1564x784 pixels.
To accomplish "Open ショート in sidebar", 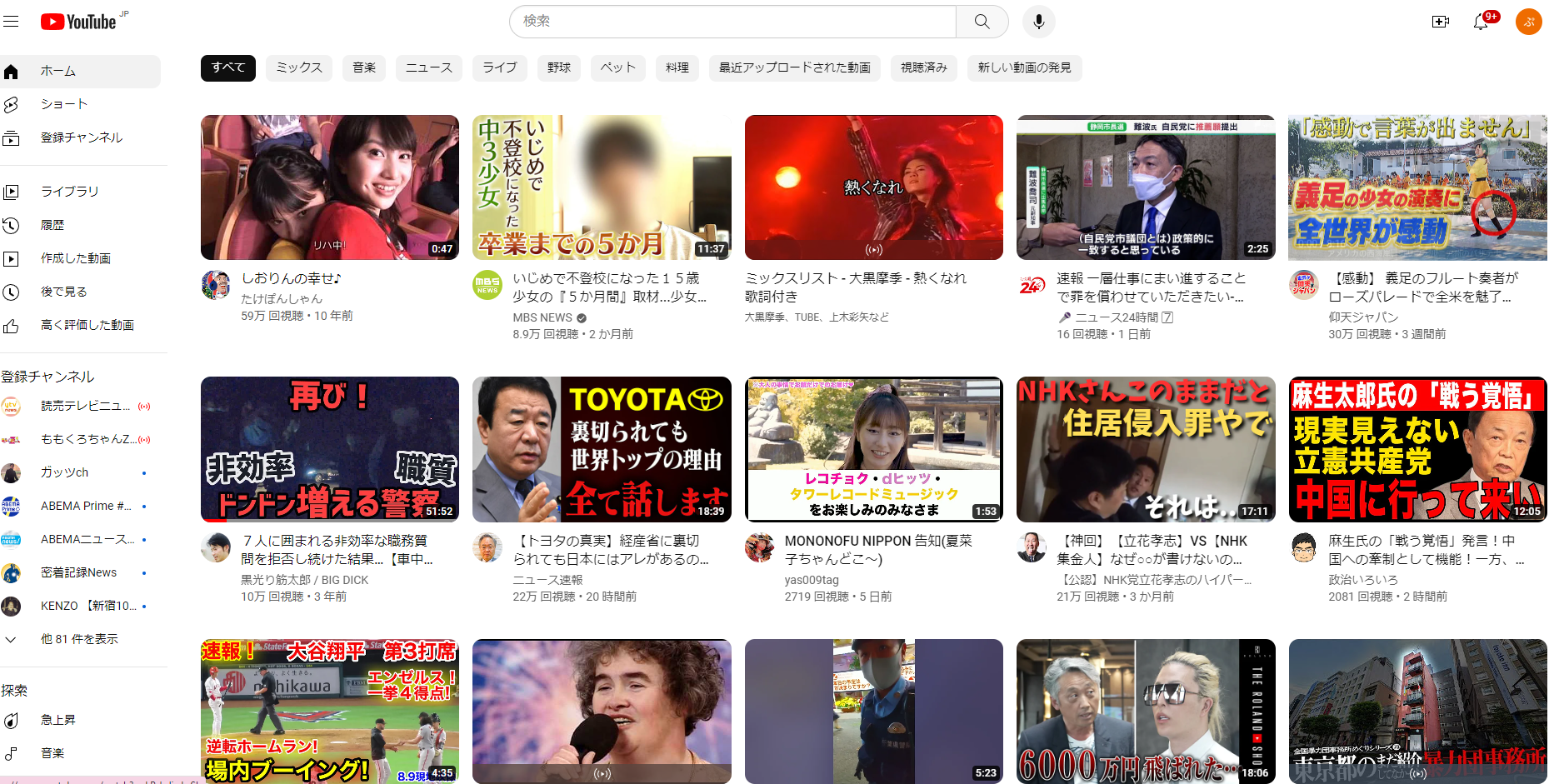I will pyautogui.click(x=80, y=105).
